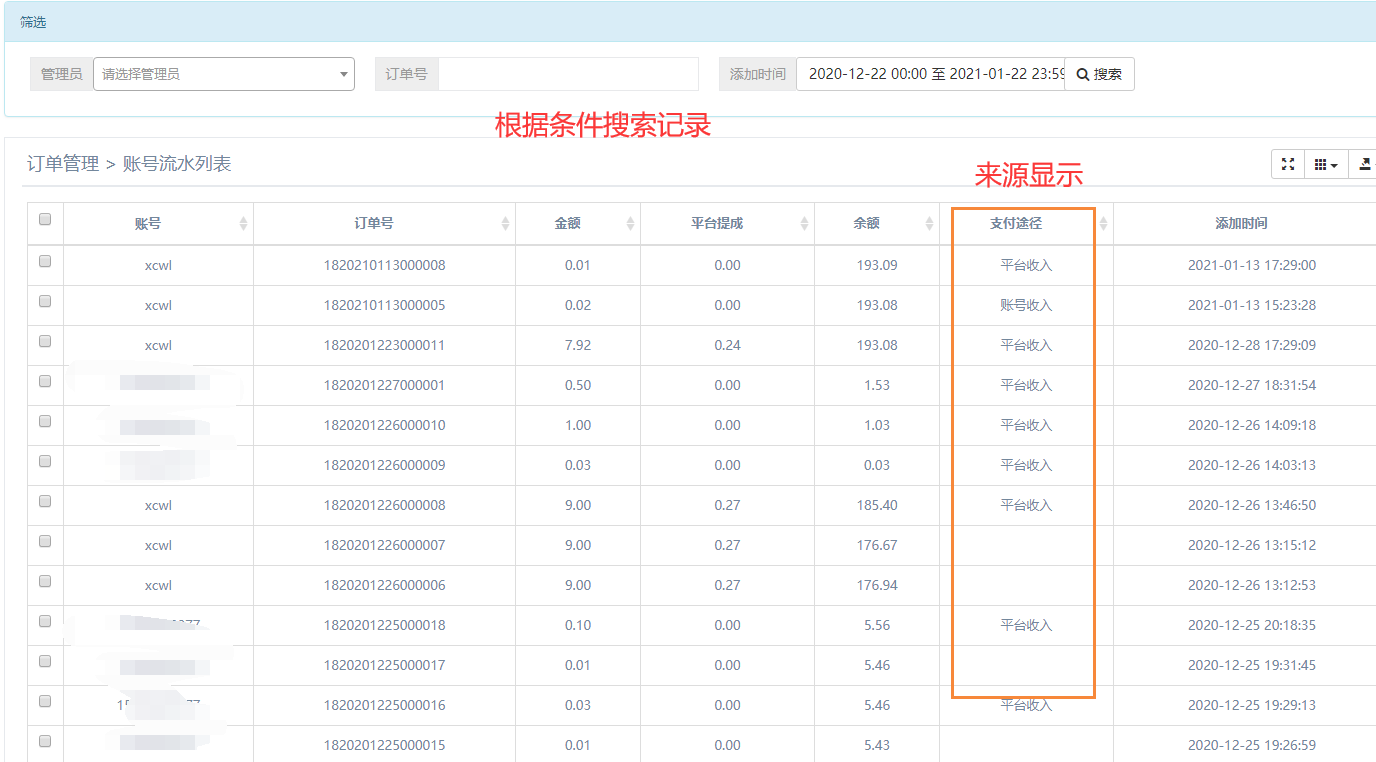The width and height of the screenshot is (1376, 762).
Task: Click timestamp 2020-12-26 14:09:18
Action: (1252, 425)
